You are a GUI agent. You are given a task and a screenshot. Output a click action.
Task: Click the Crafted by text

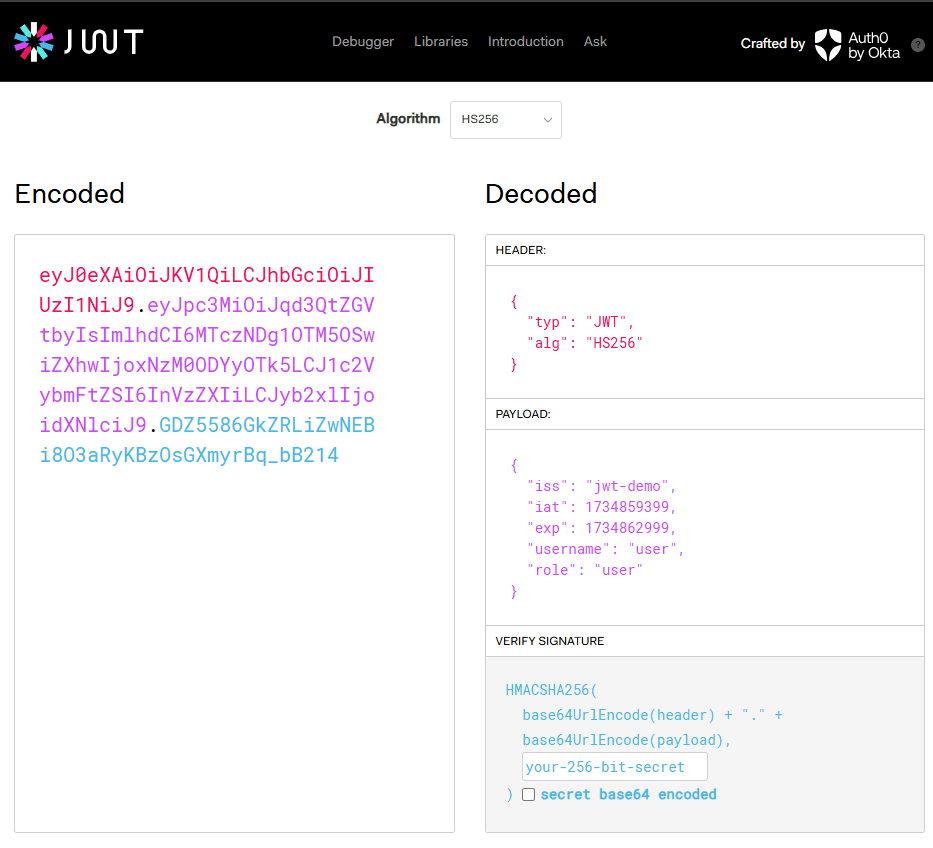tap(772, 43)
